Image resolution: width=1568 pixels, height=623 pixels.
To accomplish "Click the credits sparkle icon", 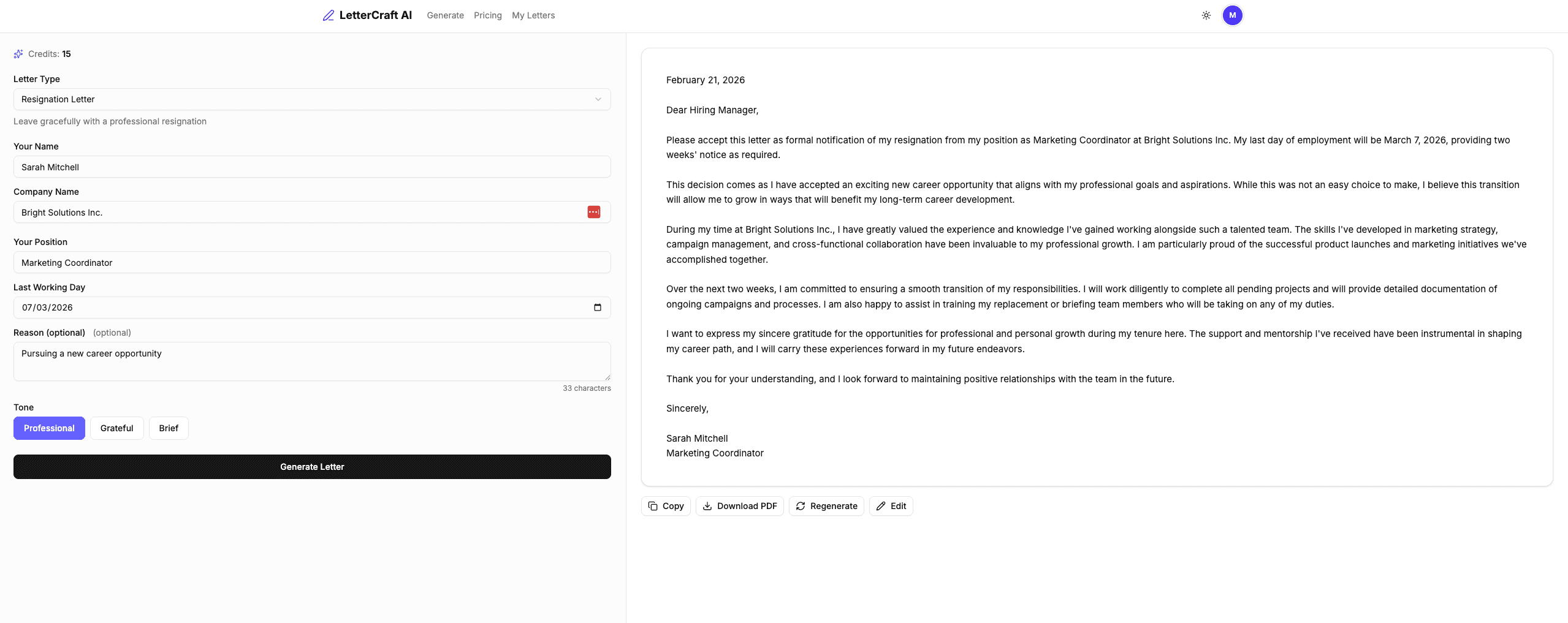I will 18,54.
